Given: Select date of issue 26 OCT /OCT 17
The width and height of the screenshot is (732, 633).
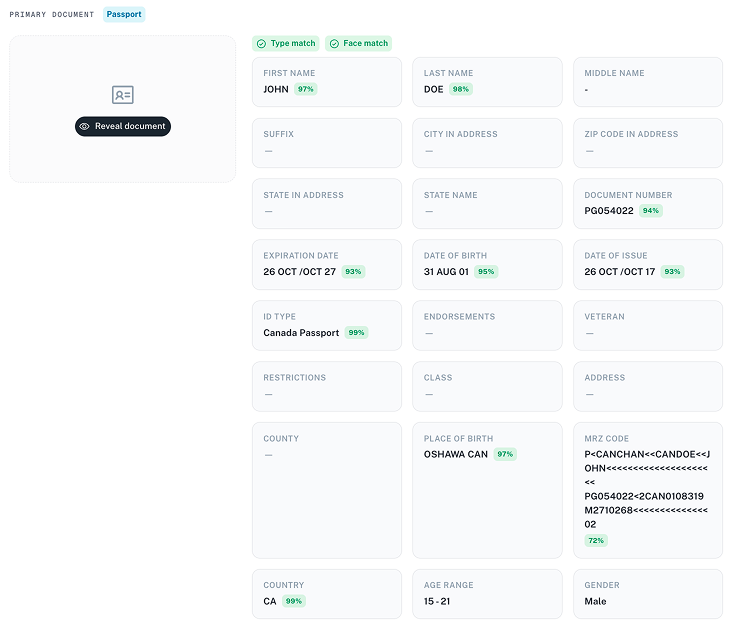Looking at the screenshot, I should (x=619, y=272).
